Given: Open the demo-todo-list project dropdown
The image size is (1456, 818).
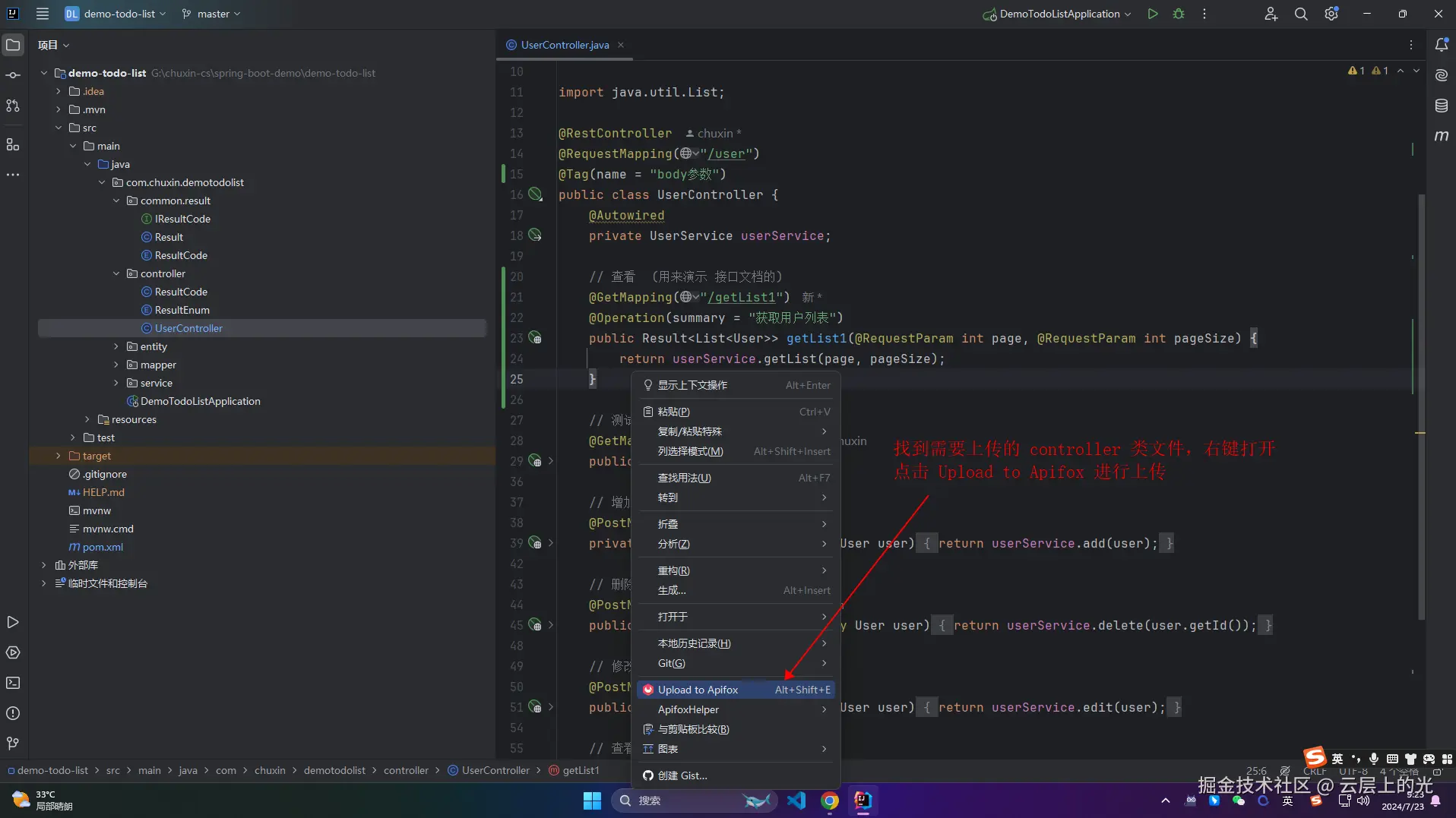Looking at the screenshot, I should coord(116,14).
